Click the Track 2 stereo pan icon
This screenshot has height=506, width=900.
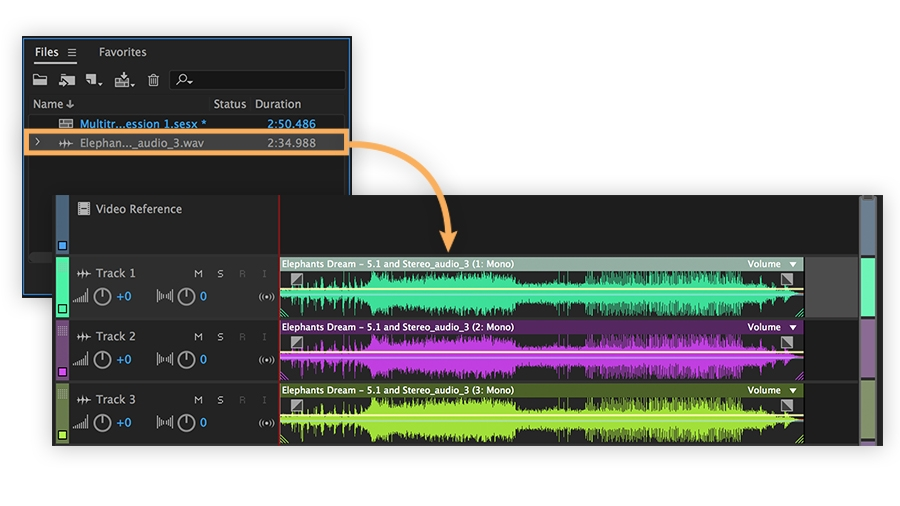click(x=165, y=360)
